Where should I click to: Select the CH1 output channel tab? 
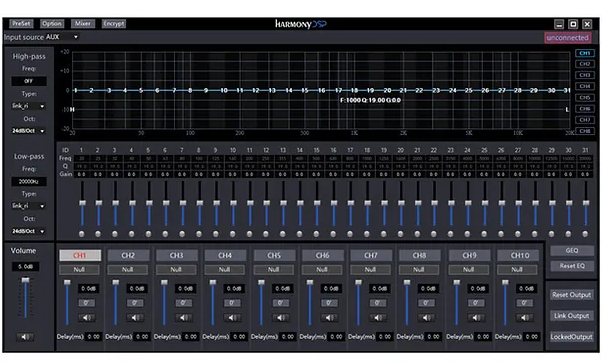coord(80,255)
